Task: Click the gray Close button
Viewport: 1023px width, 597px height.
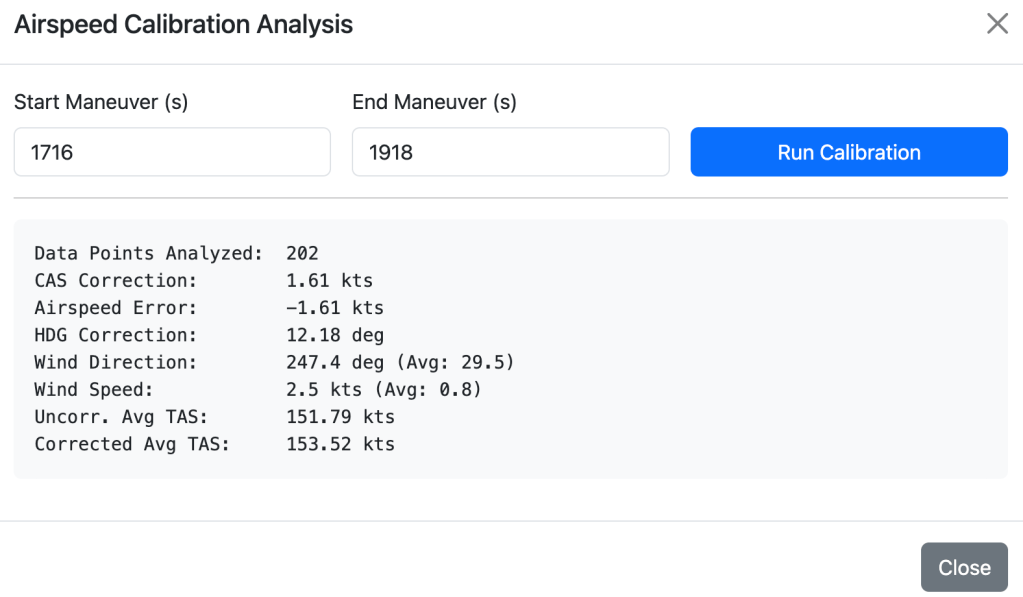Action: point(963,567)
